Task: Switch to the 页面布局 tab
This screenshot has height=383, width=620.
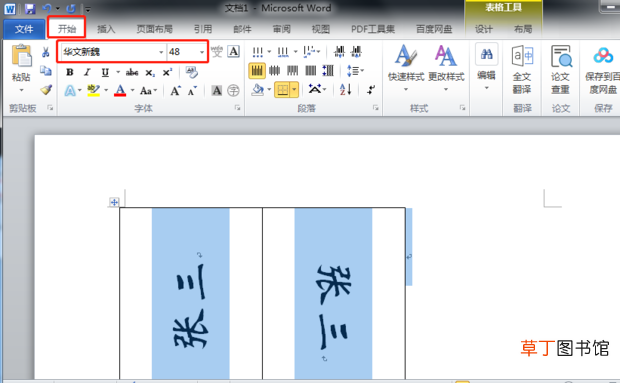Action: click(x=154, y=29)
